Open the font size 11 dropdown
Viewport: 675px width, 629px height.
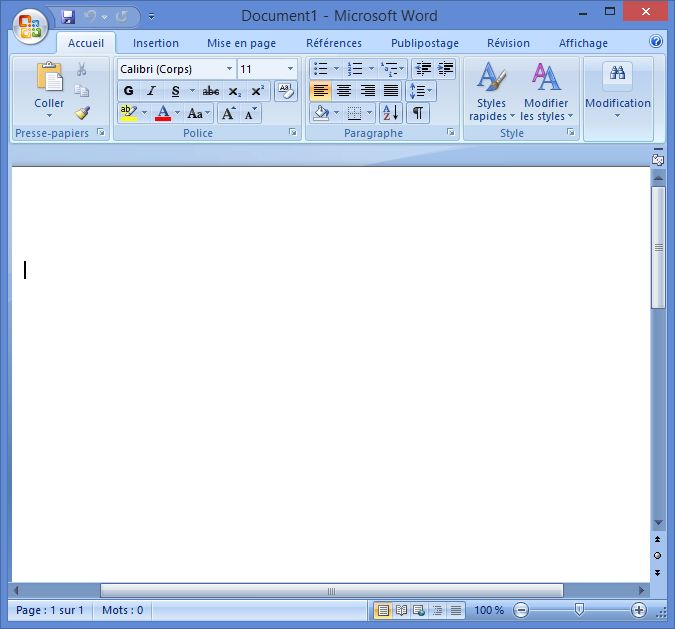(x=290, y=68)
